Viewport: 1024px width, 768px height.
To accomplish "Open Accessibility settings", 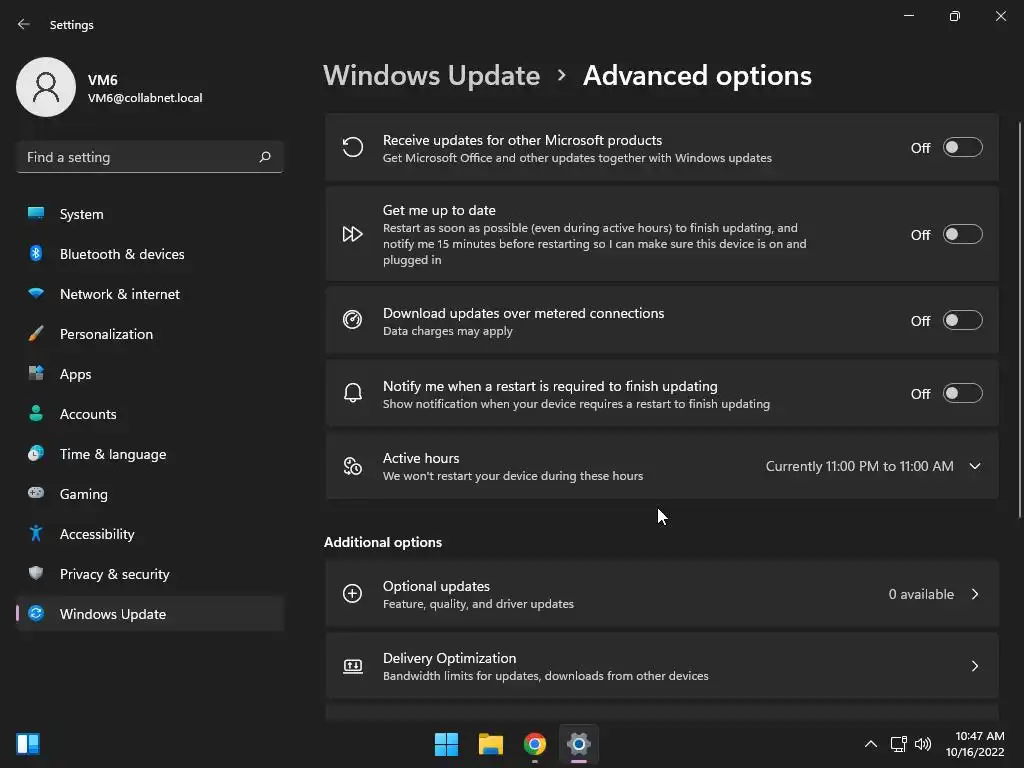I will [150, 534].
